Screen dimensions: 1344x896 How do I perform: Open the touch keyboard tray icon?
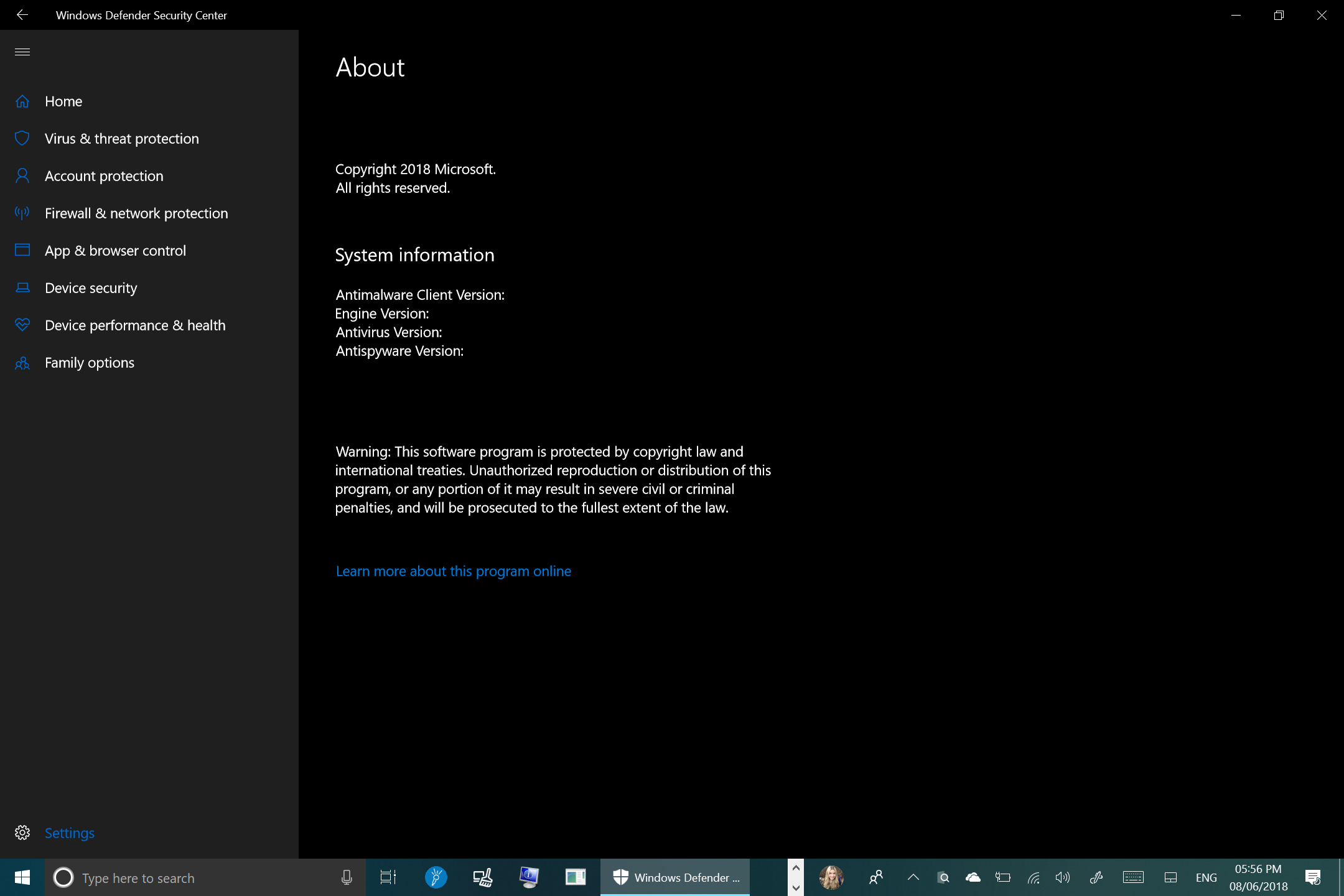[x=1133, y=877]
